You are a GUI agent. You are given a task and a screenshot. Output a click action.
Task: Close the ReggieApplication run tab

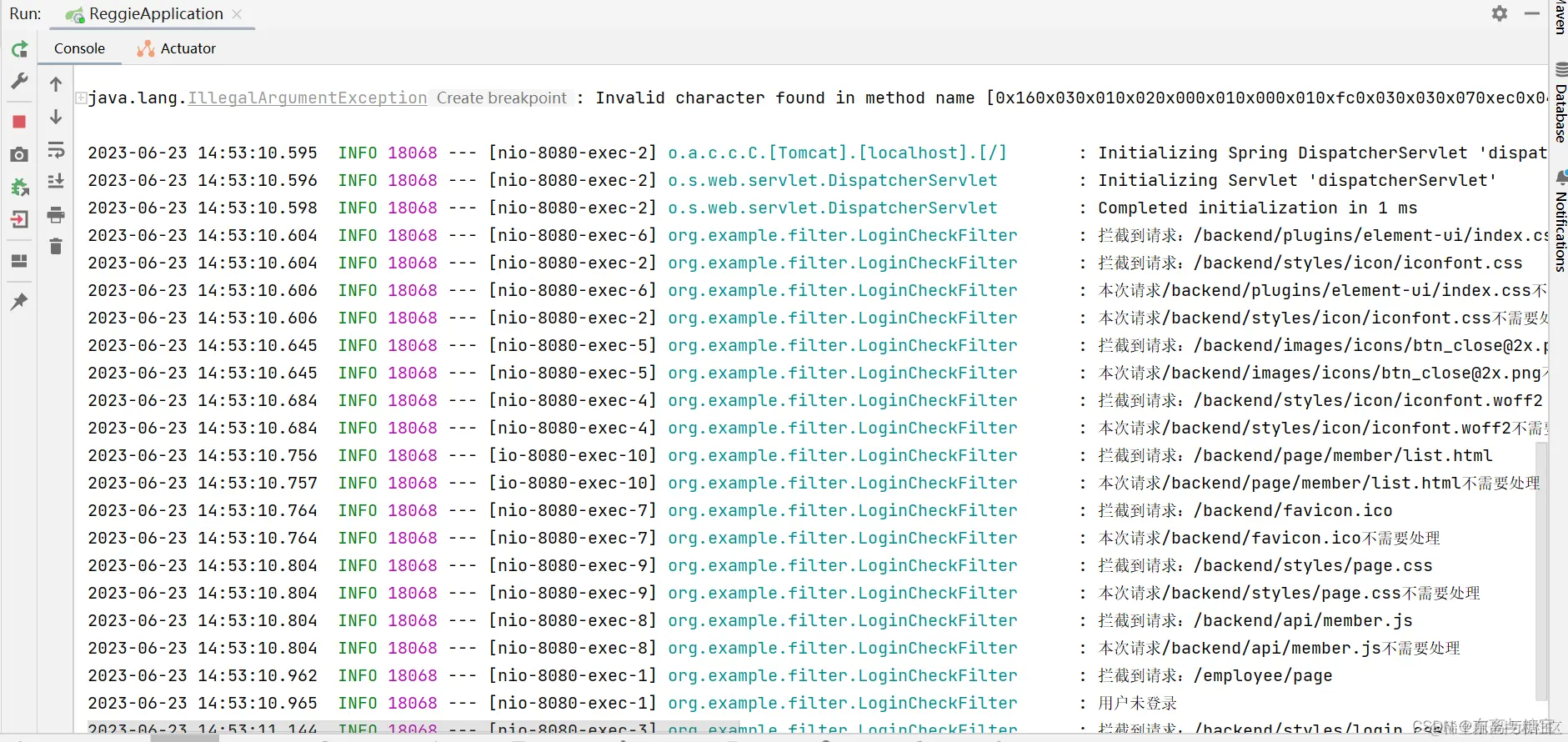[x=237, y=14]
